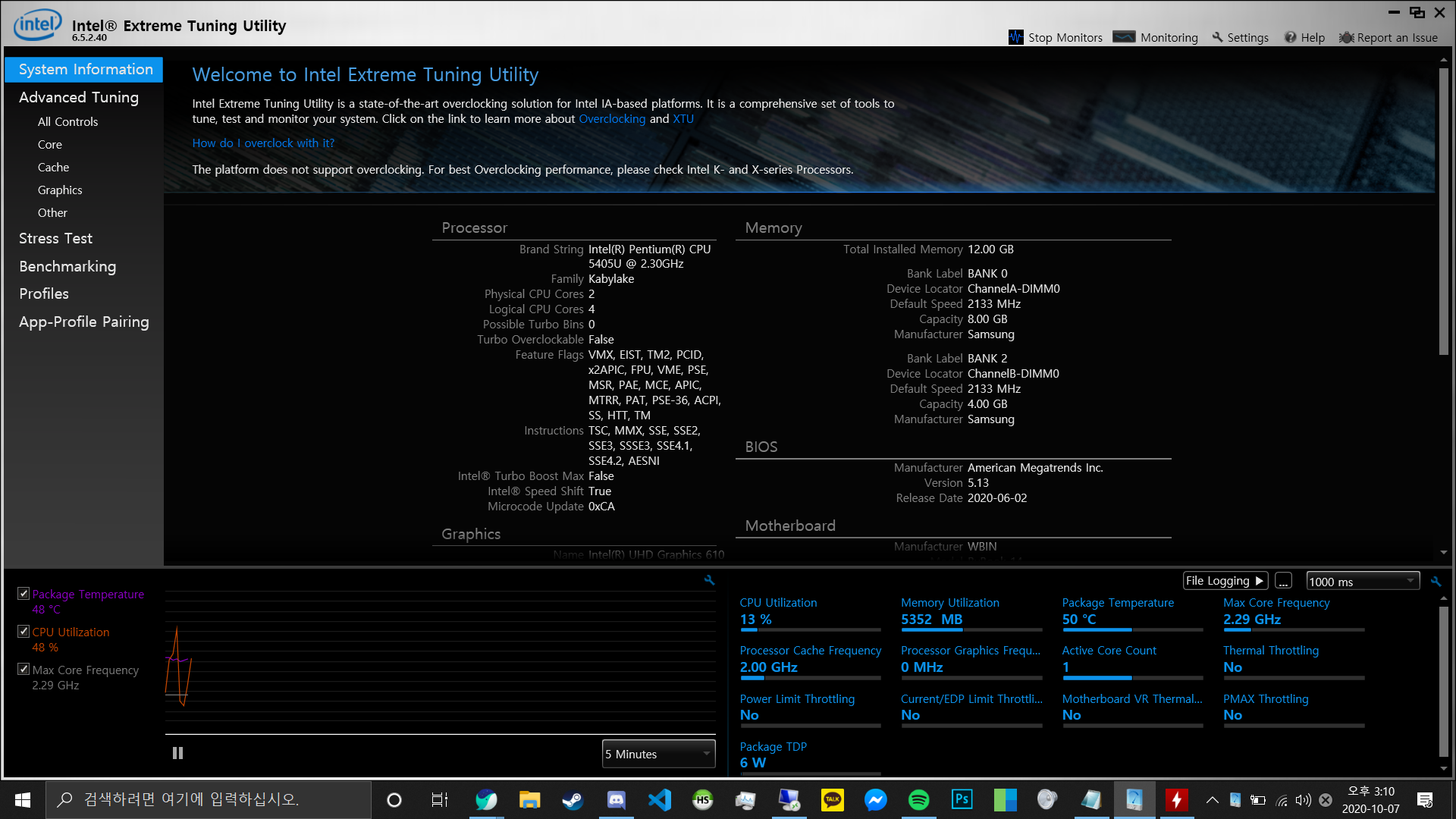Toggle the CPU Utilization graph checkbox

click(x=24, y=632)
